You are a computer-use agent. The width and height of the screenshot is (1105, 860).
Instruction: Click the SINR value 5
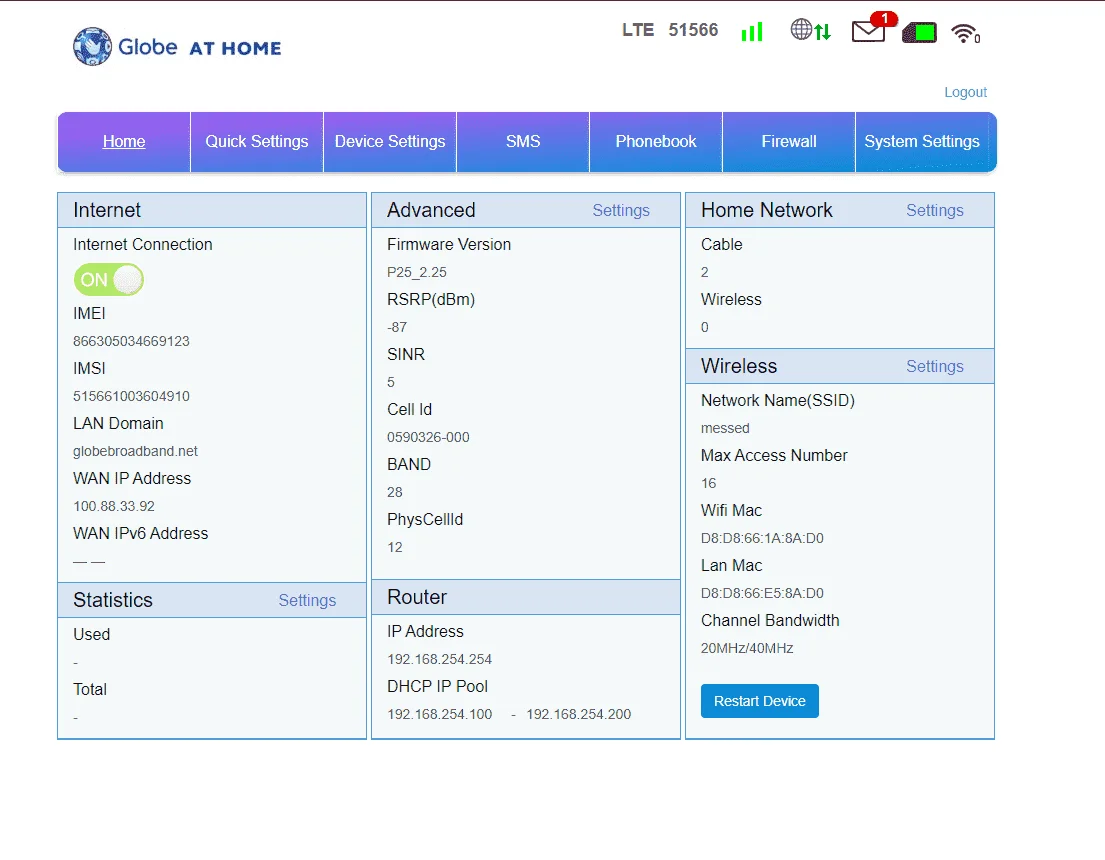pyautogui.click(x=391, y=382)
